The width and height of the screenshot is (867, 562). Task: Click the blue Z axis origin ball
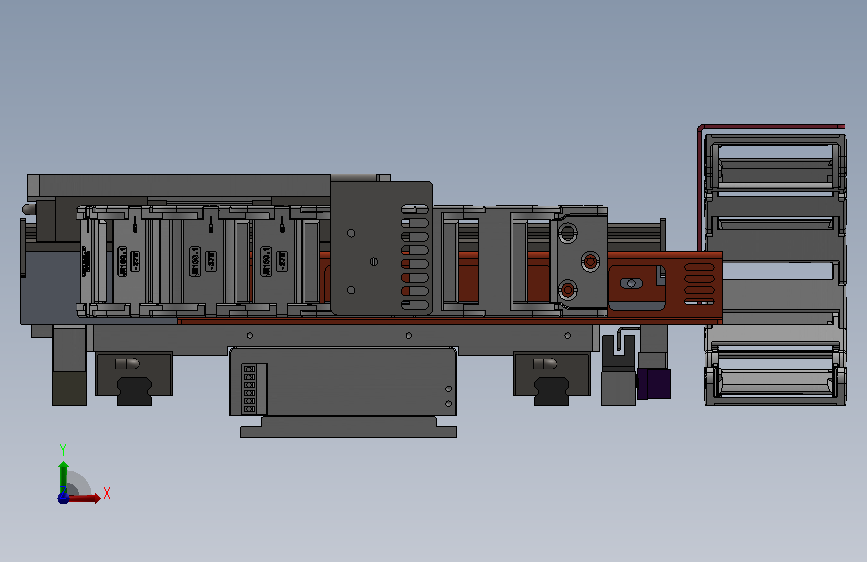click(x=63, y=498)
